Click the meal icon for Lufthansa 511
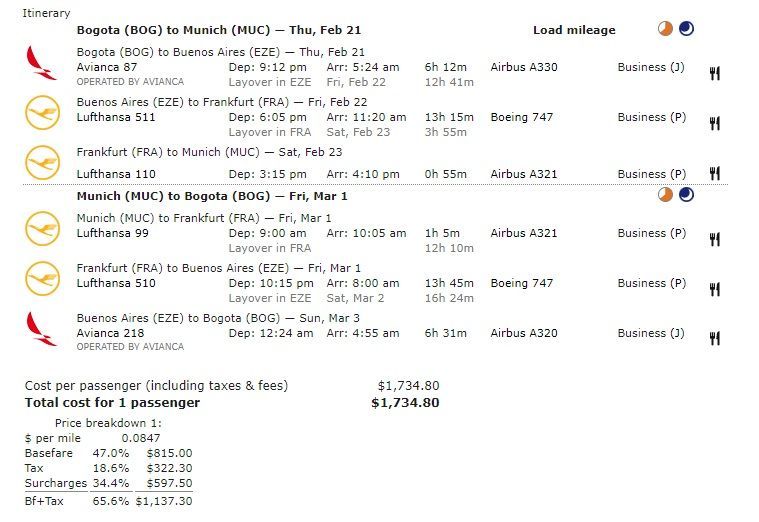 (715, 123)
